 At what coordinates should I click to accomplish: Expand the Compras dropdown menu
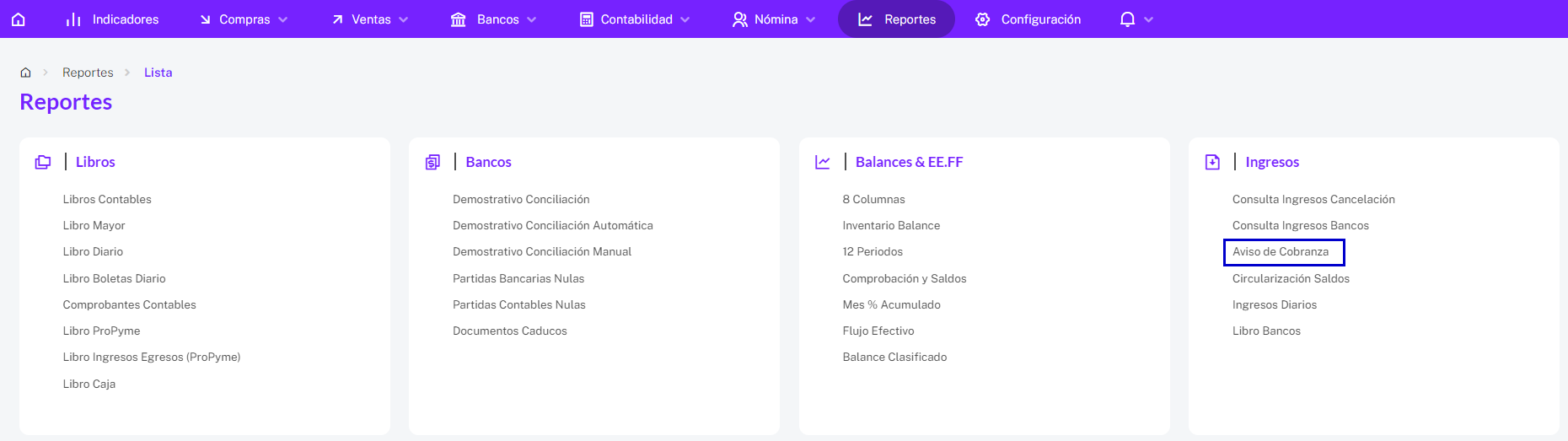pos(244,19)
